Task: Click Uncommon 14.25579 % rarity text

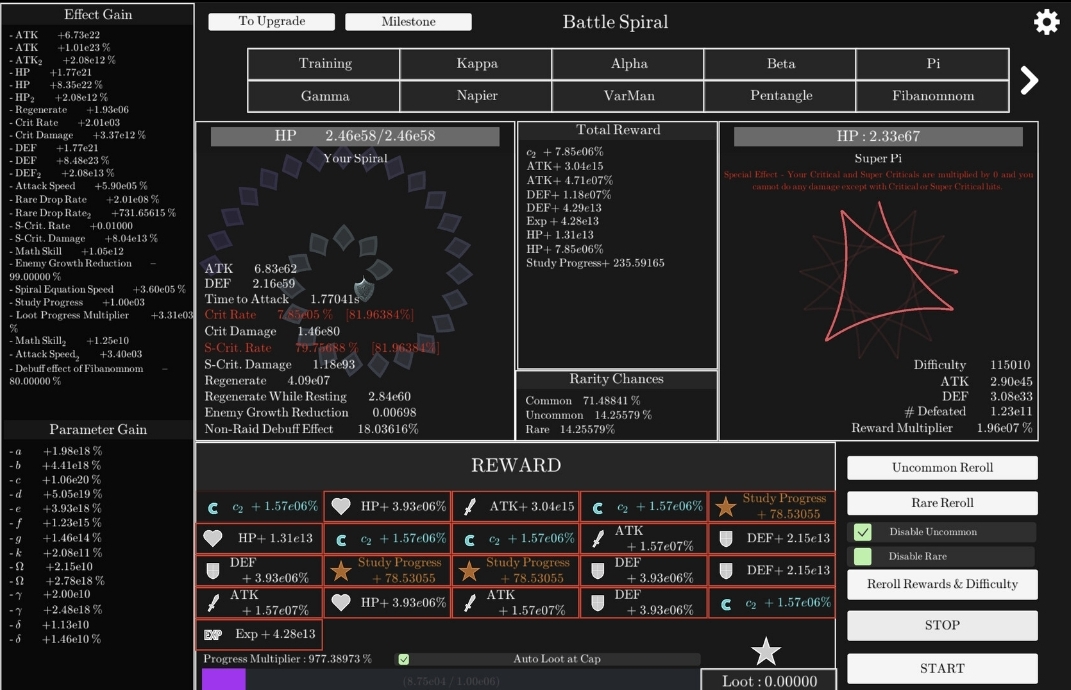Action: coord(588,415)
